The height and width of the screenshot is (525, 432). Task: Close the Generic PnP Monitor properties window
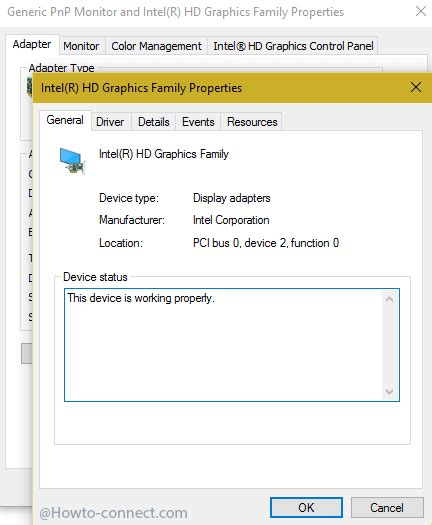(421, 11)
